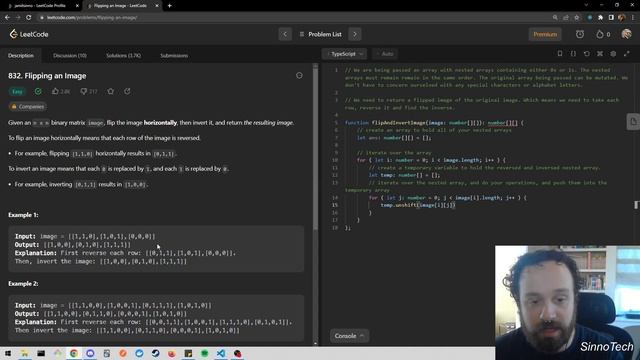Click the notes icon on right edge
The height and width of the screenshot is (360, 640).
[633, 122]
